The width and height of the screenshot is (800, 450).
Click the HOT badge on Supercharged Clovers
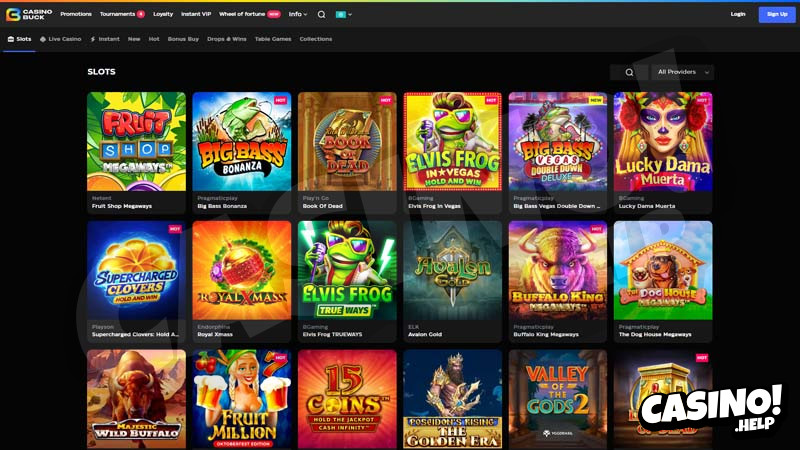[x=175, y=229]
